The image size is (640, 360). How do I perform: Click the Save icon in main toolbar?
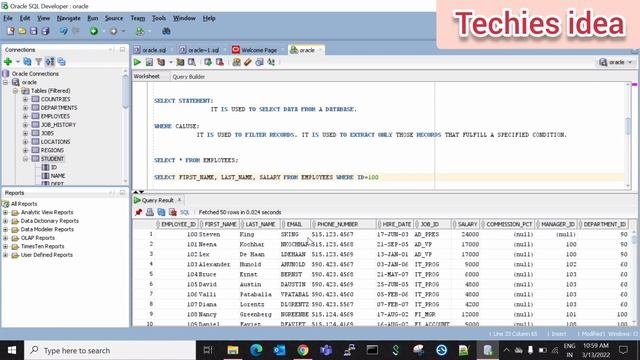click(x=33, y=31)
